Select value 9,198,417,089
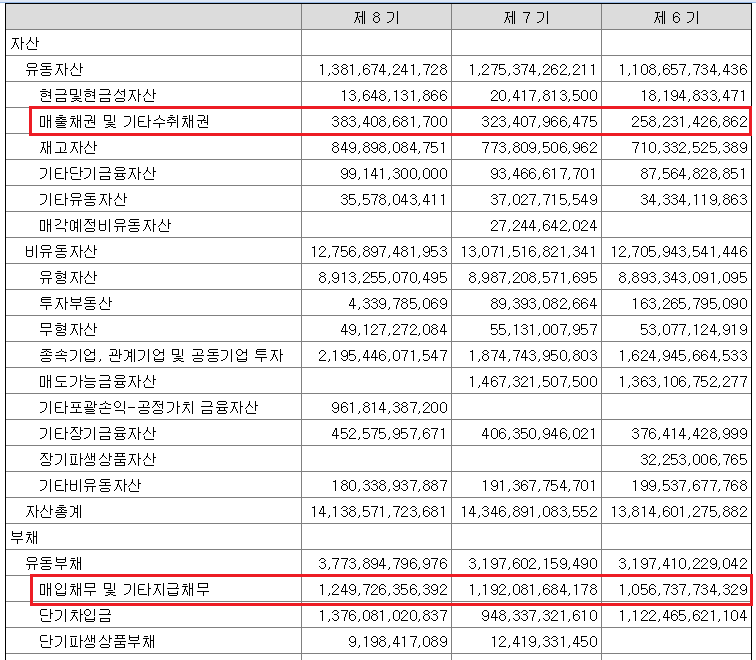This screenshot has height=660, width=756. click(x=398, y=642)
